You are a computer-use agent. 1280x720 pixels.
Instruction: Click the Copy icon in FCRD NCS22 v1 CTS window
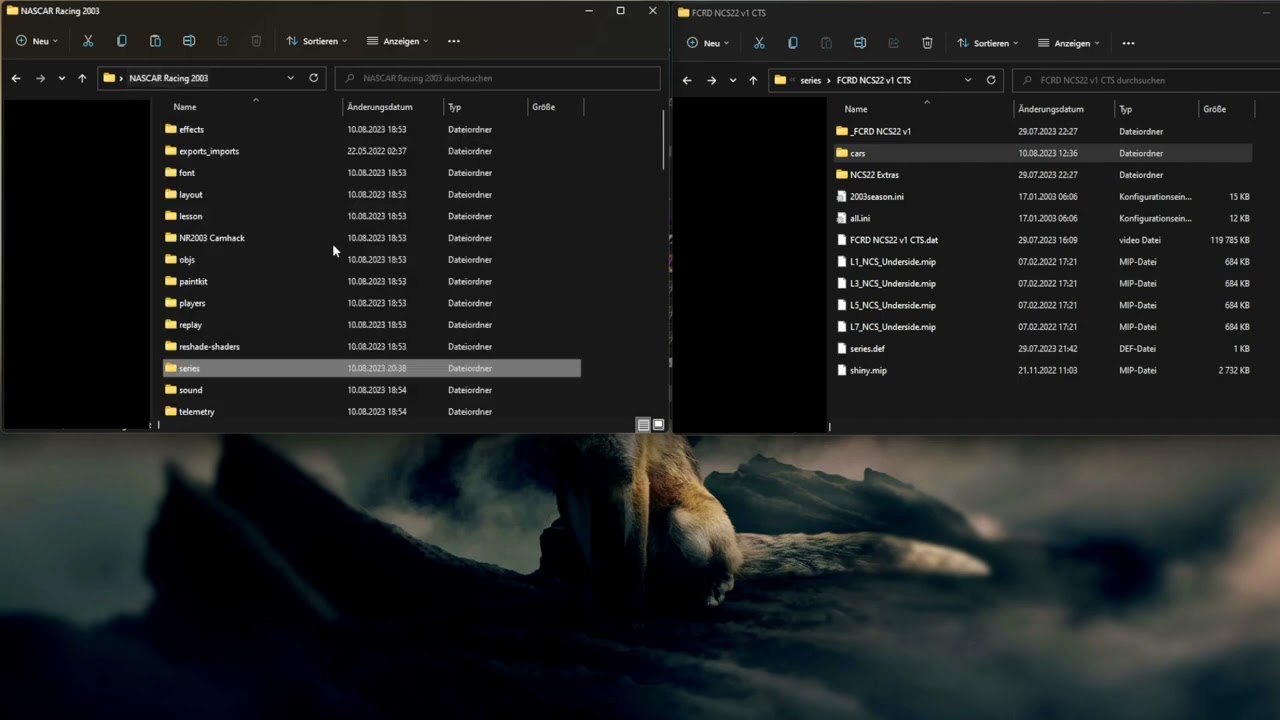click(x=793, y=43)
